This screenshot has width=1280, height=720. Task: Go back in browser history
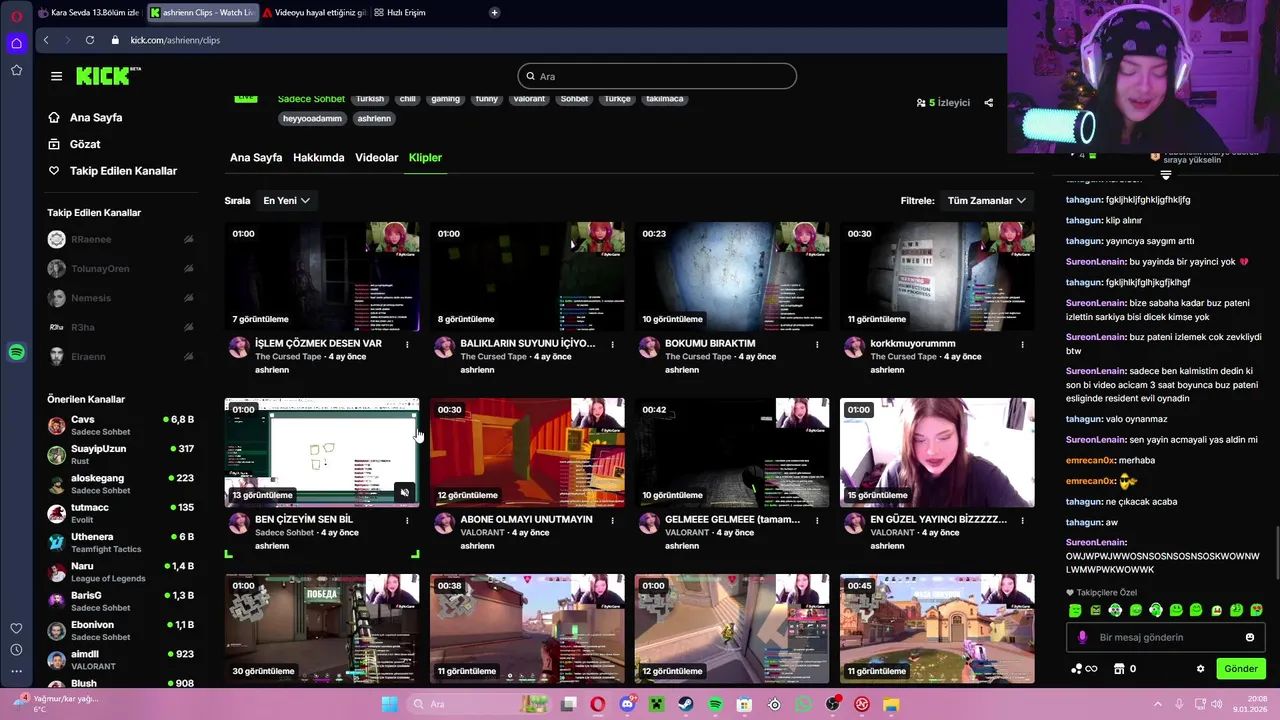[46, 40]
